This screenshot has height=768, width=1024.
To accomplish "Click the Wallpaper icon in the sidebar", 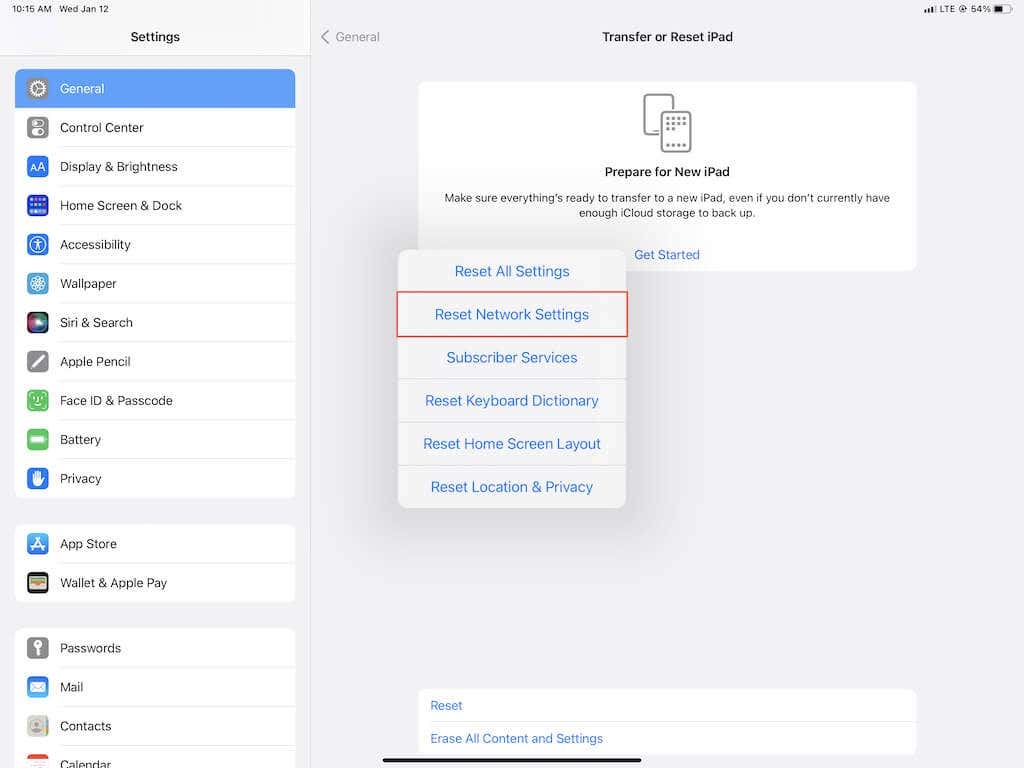I will click(37, 283).
